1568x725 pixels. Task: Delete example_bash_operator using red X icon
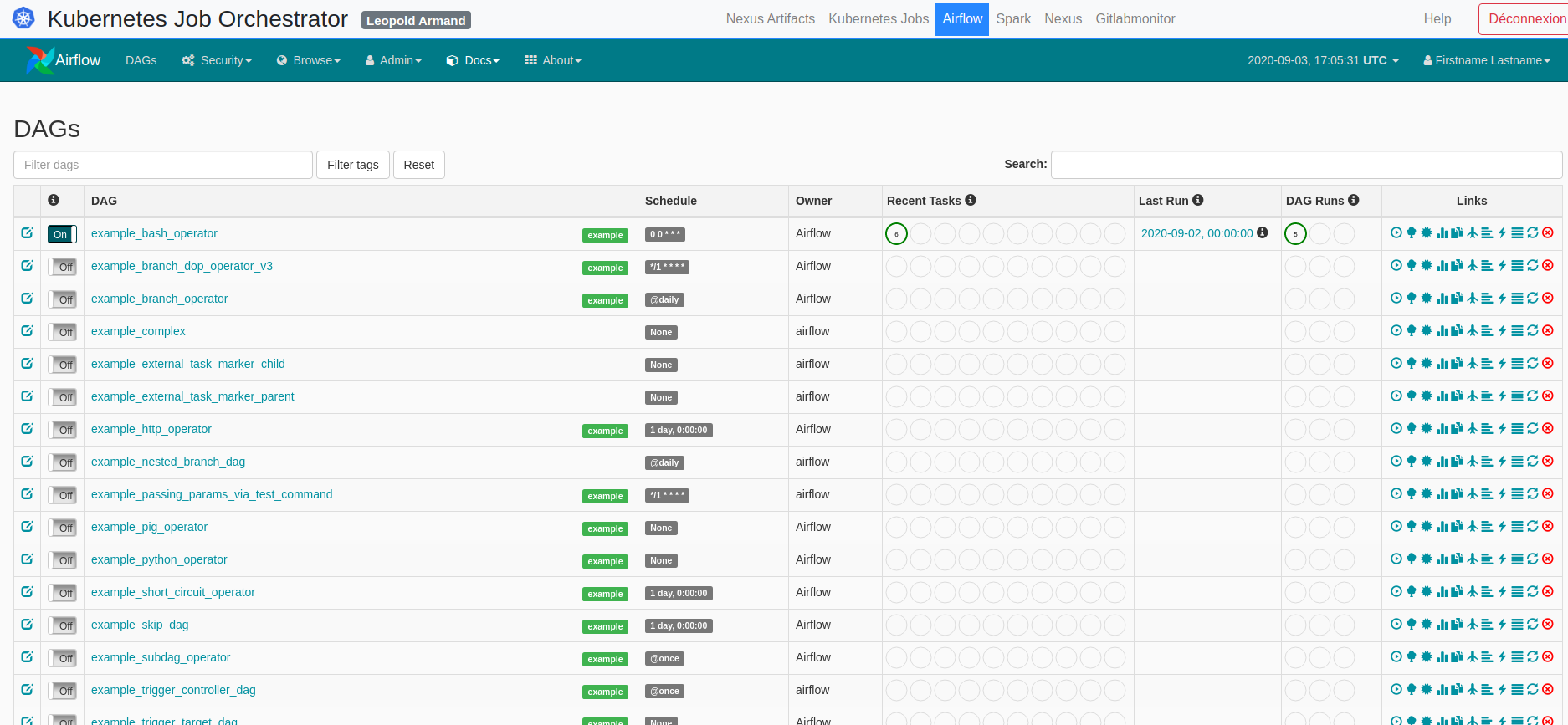1548,232
